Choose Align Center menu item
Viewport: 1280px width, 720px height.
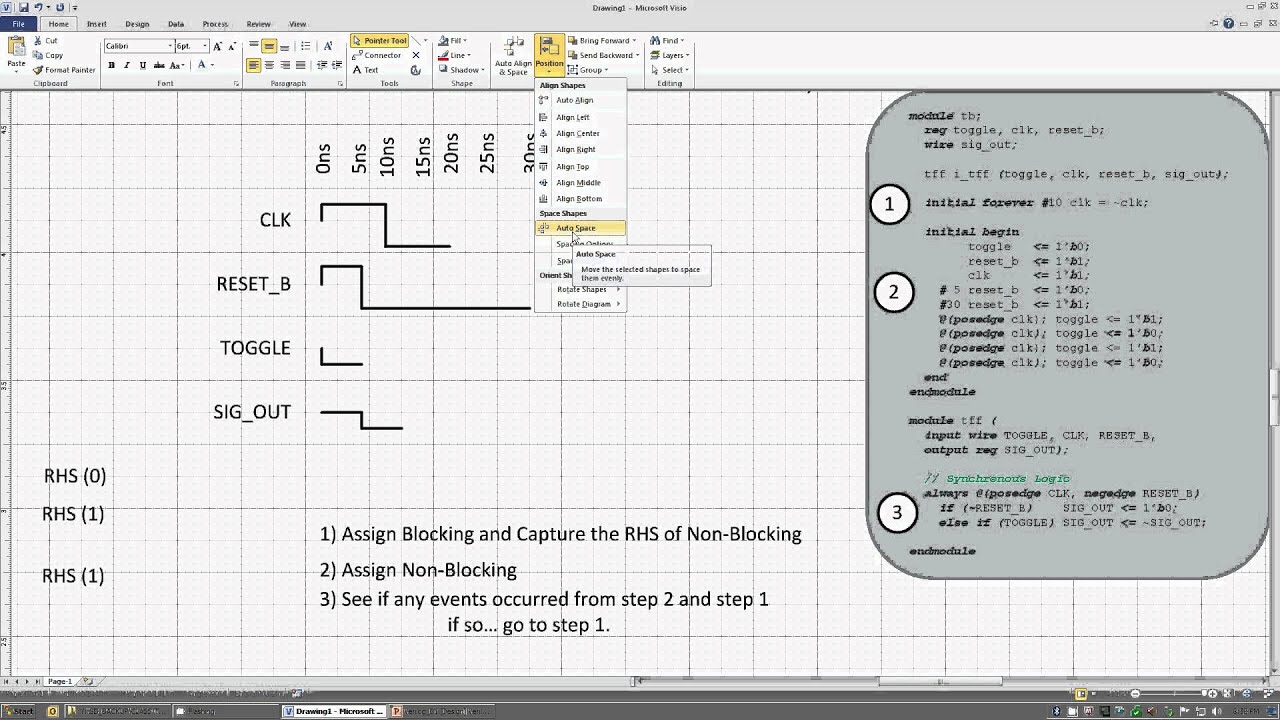[581, 133]
